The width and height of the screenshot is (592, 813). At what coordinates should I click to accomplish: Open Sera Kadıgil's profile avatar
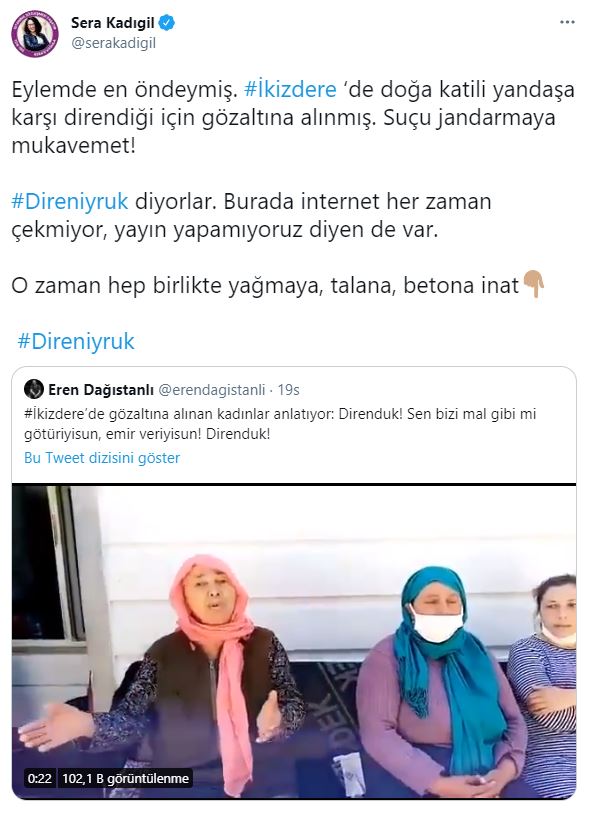35,33
